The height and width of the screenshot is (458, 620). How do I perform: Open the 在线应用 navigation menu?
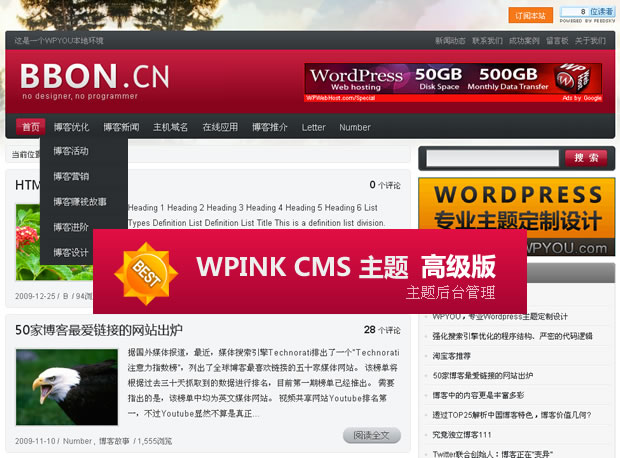point(220,127)
